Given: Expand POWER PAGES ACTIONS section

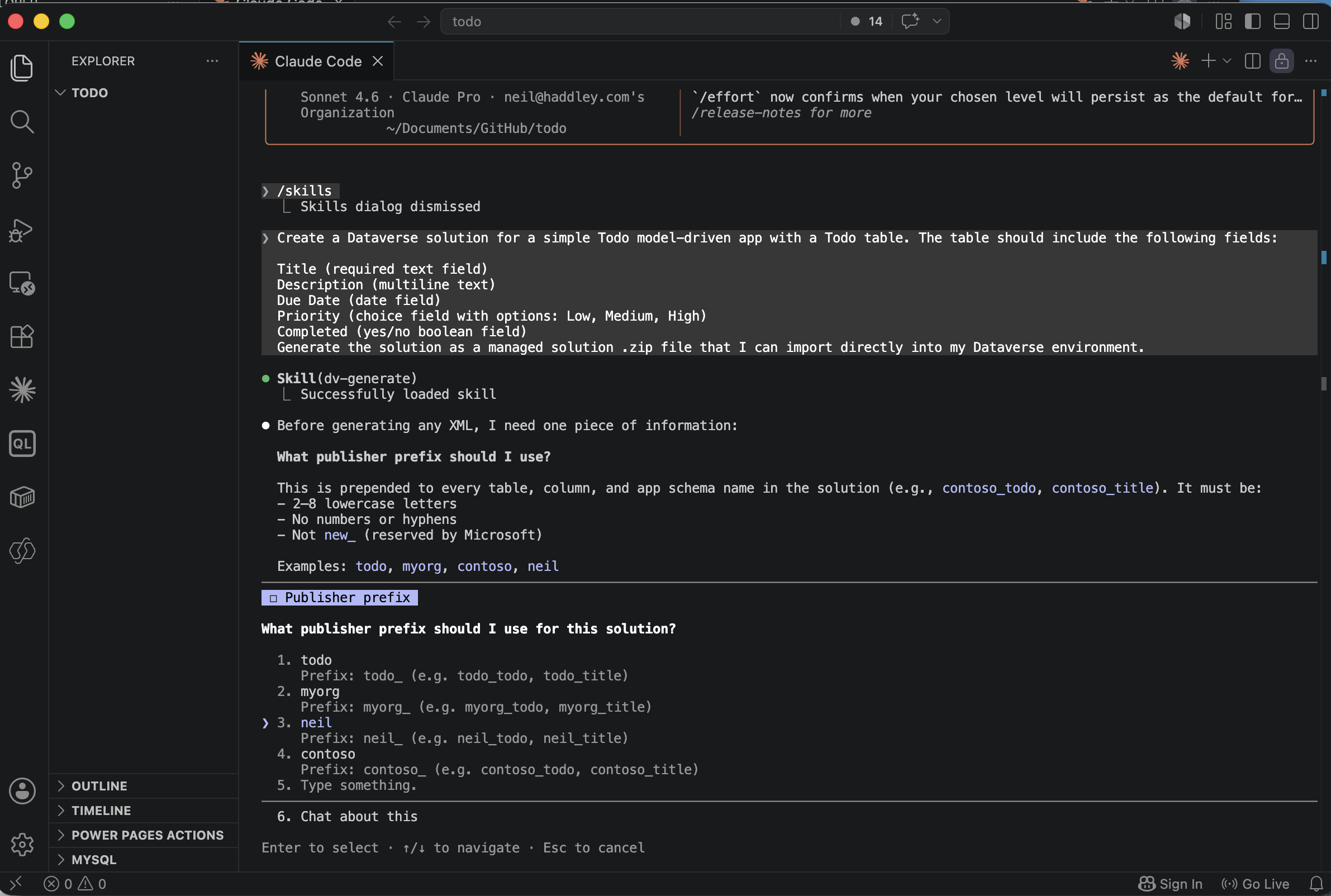Looking at the screenshot, I should [143, 835].
